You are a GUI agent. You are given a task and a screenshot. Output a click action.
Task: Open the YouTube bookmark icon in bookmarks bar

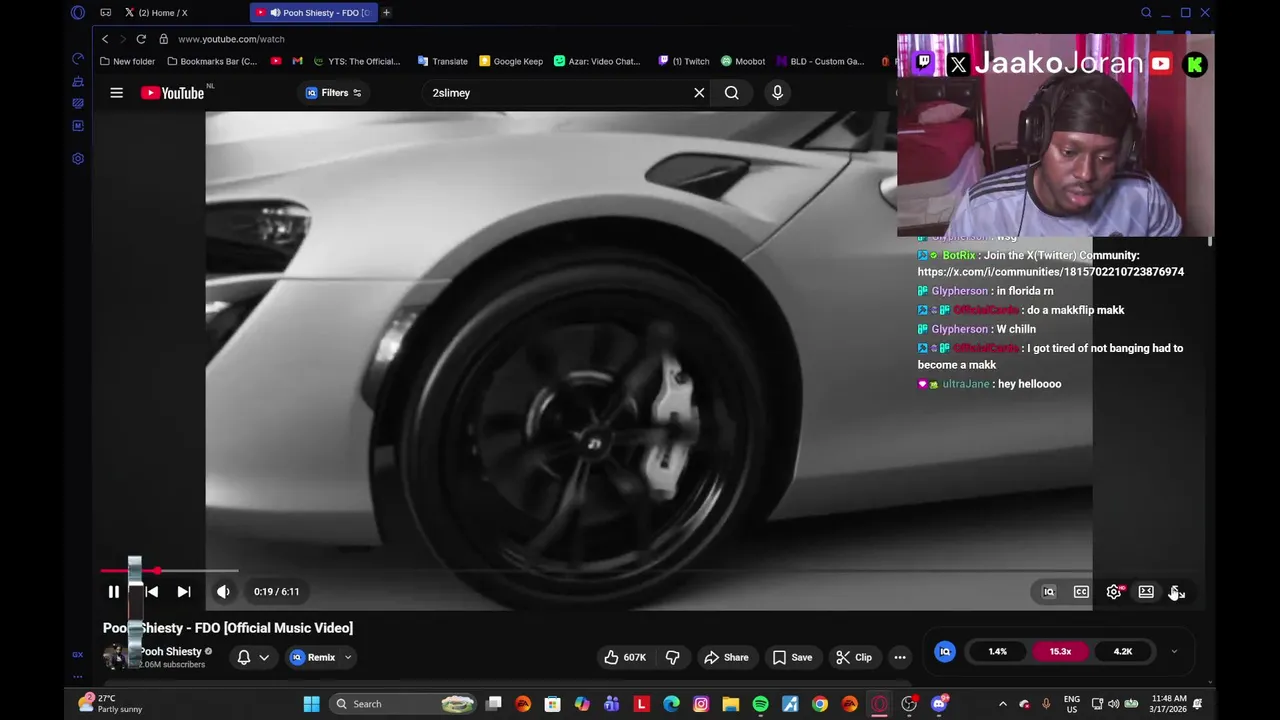point(276,61)
